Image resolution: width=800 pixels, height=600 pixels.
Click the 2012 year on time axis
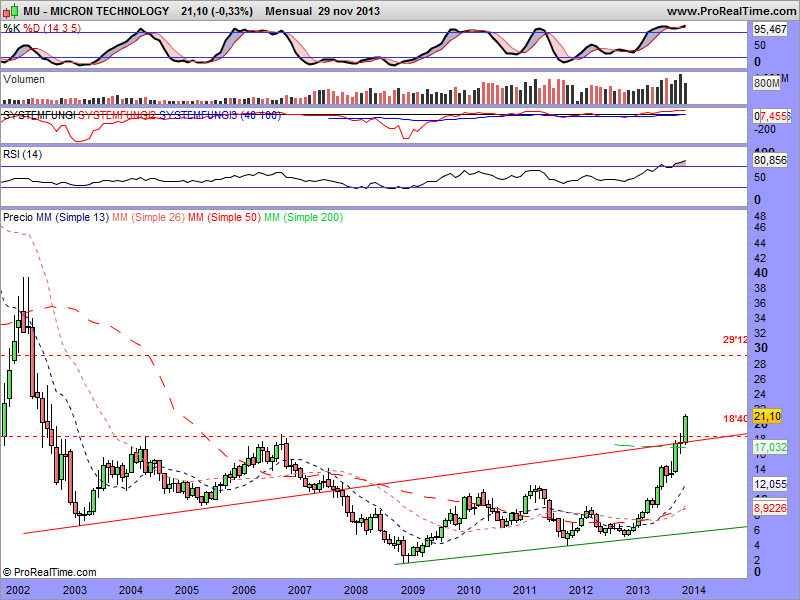click(581, 590)
